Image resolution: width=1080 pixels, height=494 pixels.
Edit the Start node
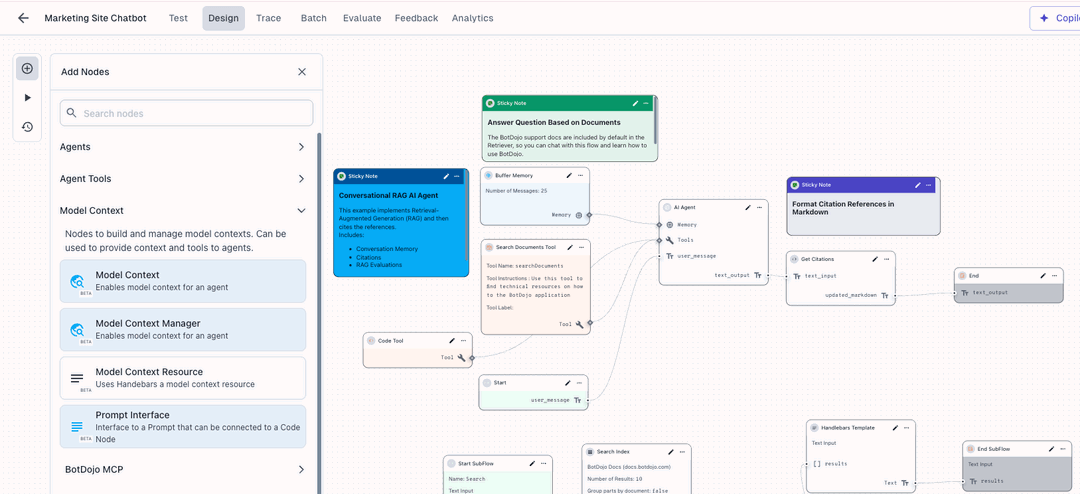[x=568, y=382]
